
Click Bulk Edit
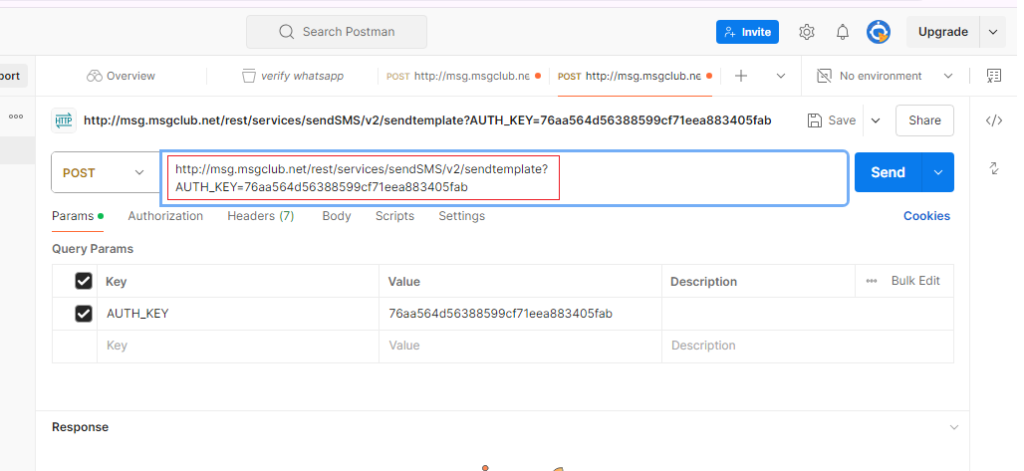916,281
